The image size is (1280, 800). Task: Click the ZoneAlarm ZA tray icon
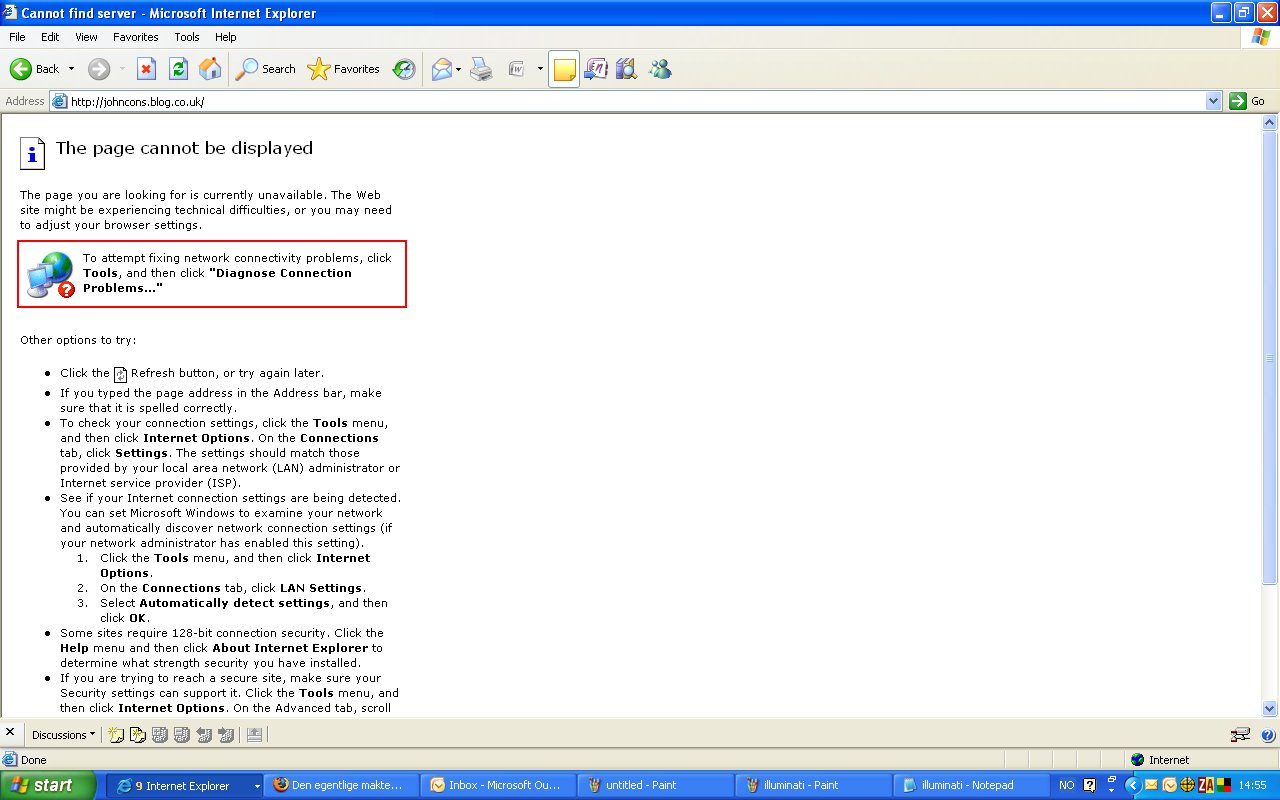tap(1204, 785)
